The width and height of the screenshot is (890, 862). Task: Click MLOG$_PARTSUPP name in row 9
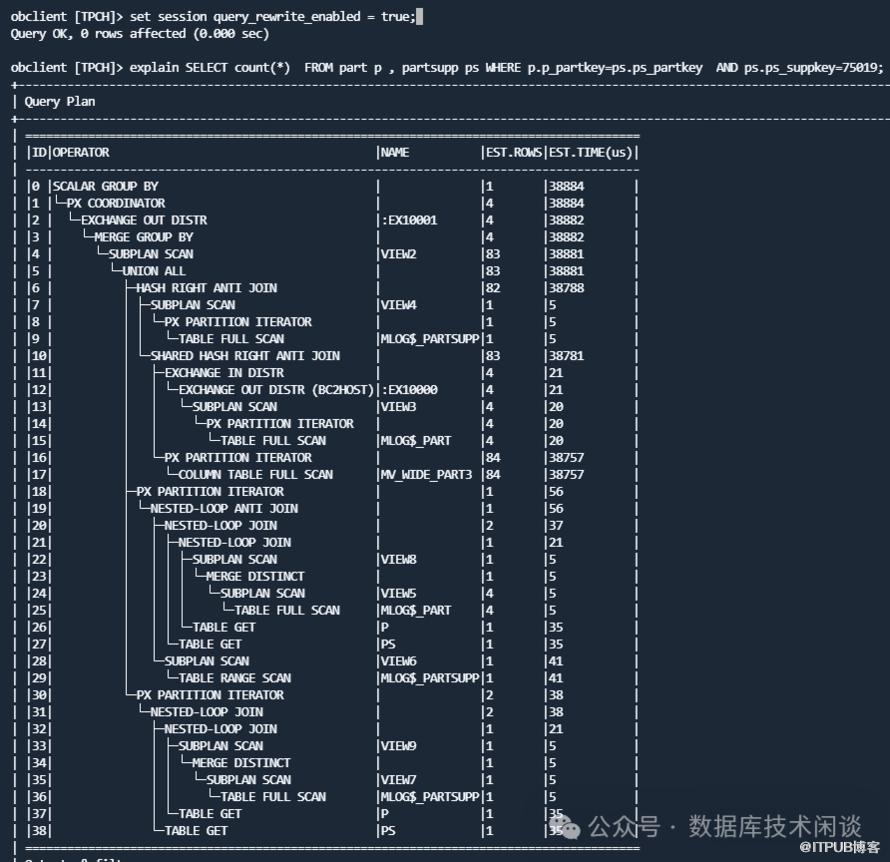coord(430,339)
